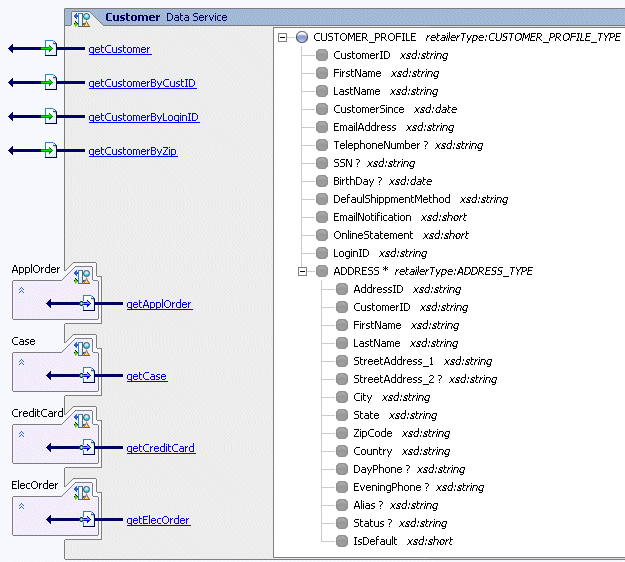Open the getCustomerByCustID function link

[x=142, y=83]
